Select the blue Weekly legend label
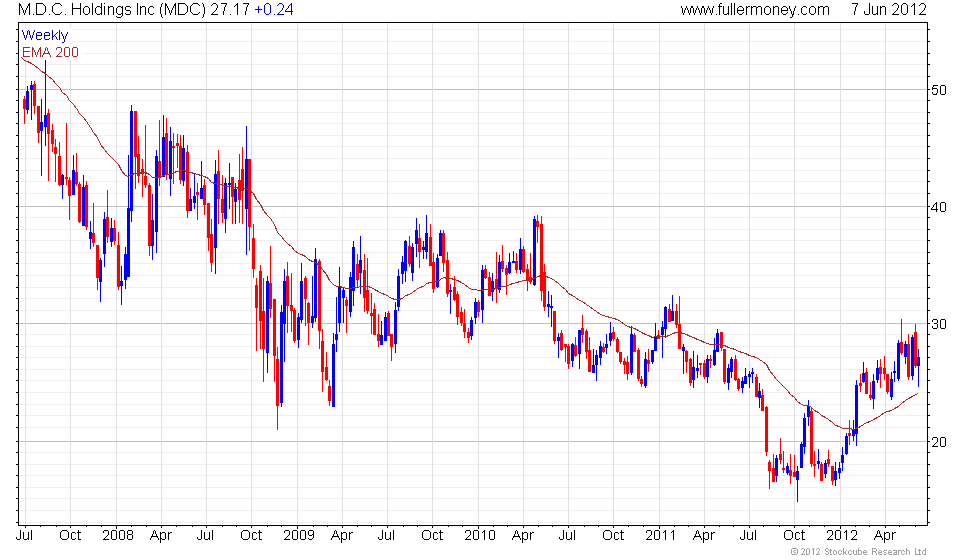 pyautogui.click(x=44, y=36)
